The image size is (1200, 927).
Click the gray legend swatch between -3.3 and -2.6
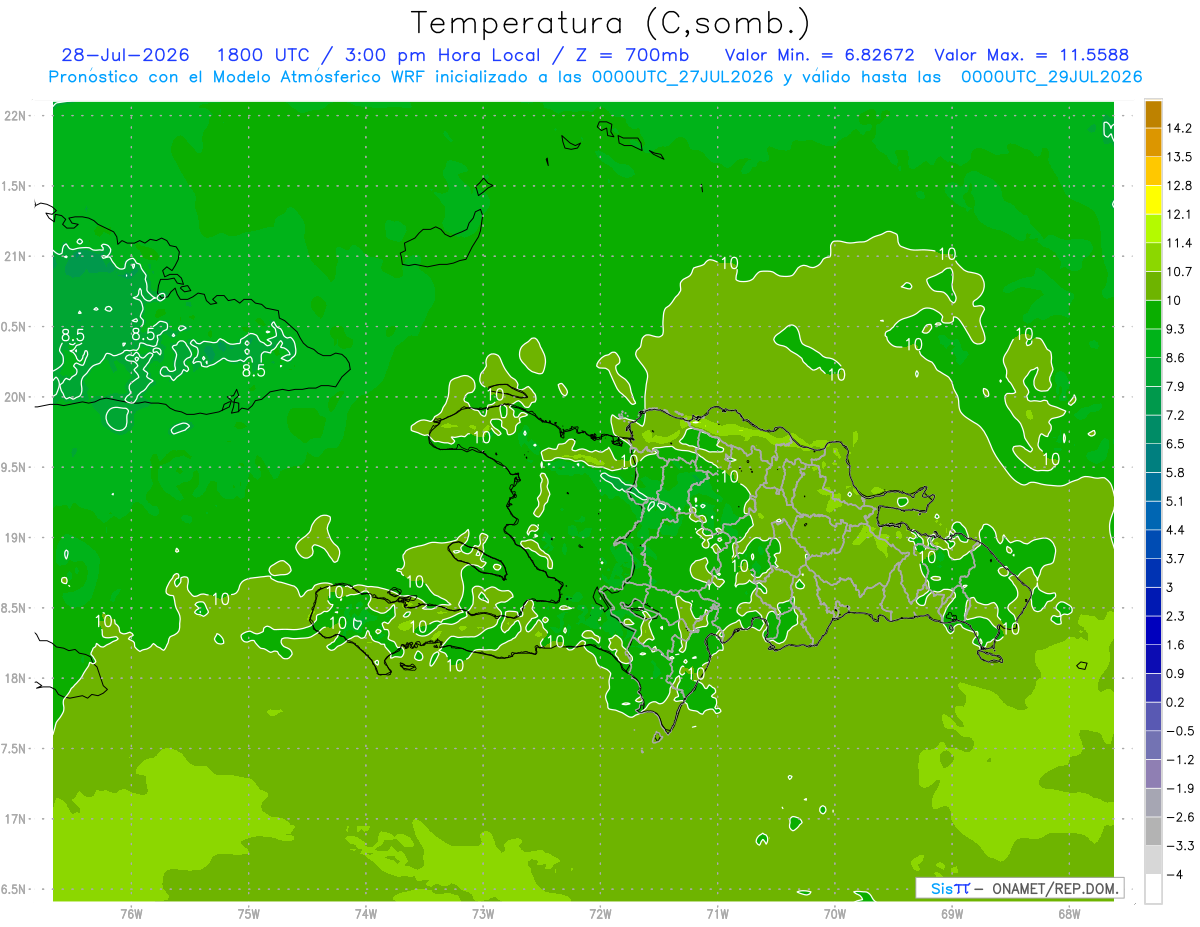tap(1153, 830)
